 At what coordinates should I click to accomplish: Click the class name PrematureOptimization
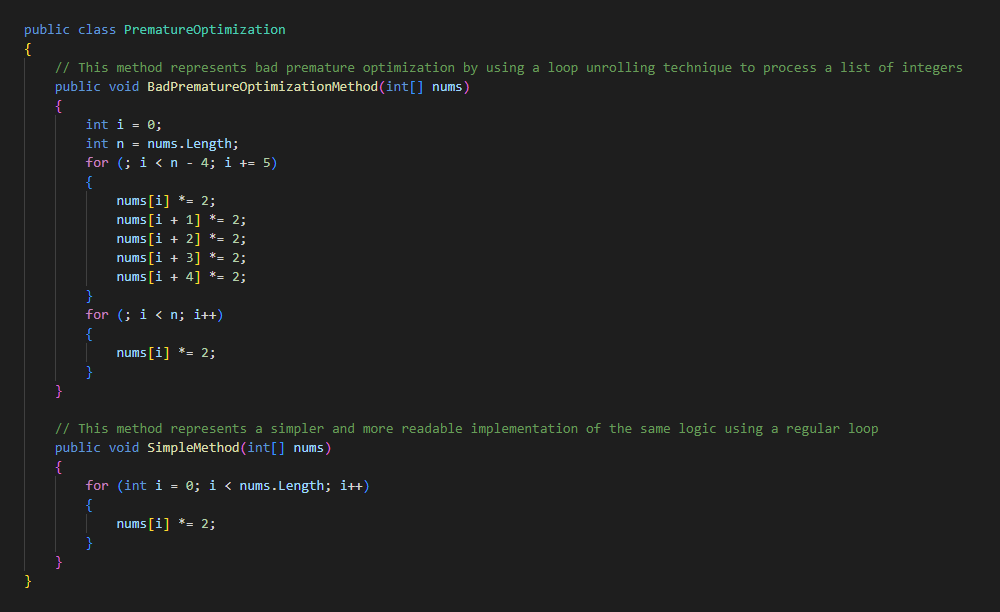(204, 29)
